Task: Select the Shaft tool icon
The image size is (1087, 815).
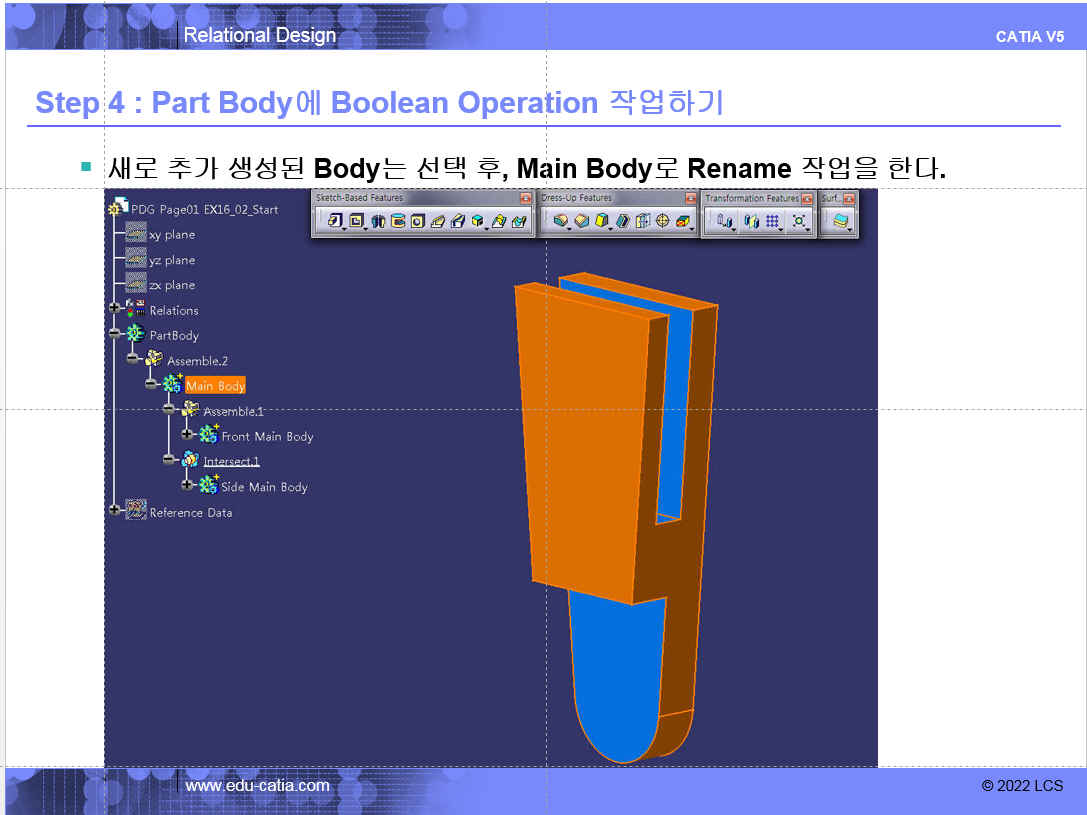Action: (379, 221)
